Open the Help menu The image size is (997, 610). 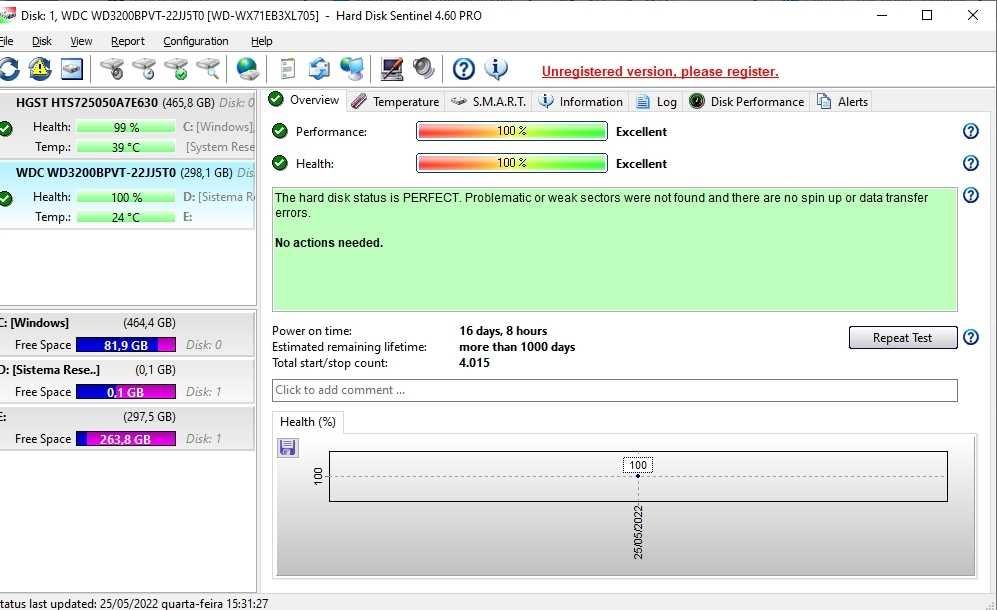(261, 41)
